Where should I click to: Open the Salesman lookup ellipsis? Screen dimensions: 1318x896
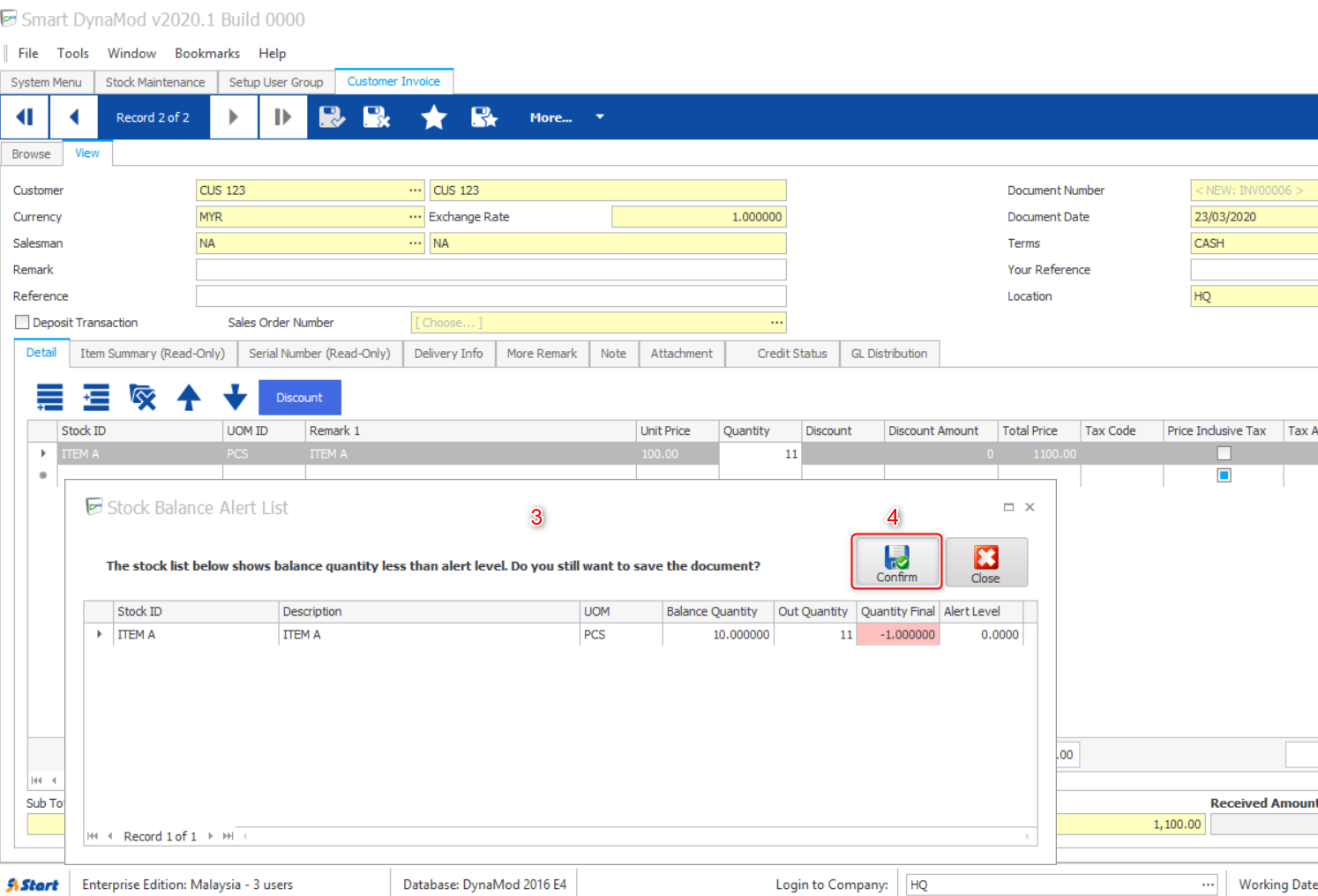[416, 243]
